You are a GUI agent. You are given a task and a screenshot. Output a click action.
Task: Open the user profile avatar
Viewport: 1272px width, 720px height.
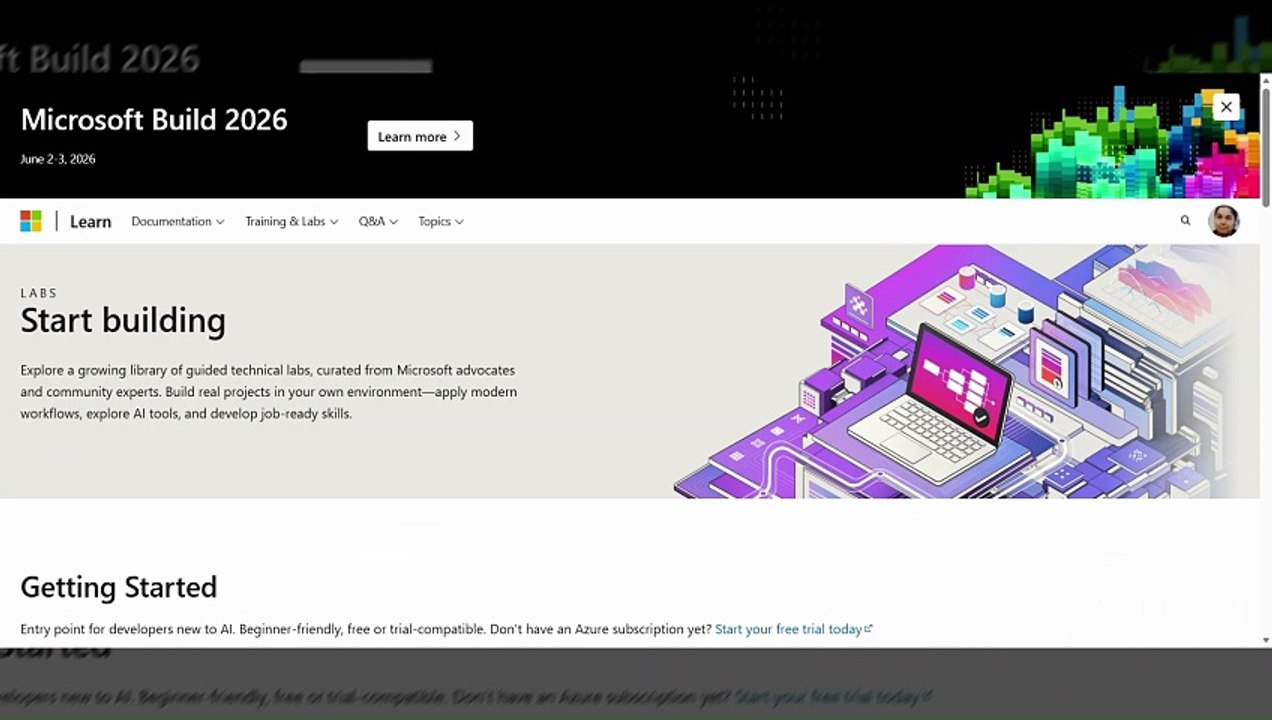[1224, 221]
